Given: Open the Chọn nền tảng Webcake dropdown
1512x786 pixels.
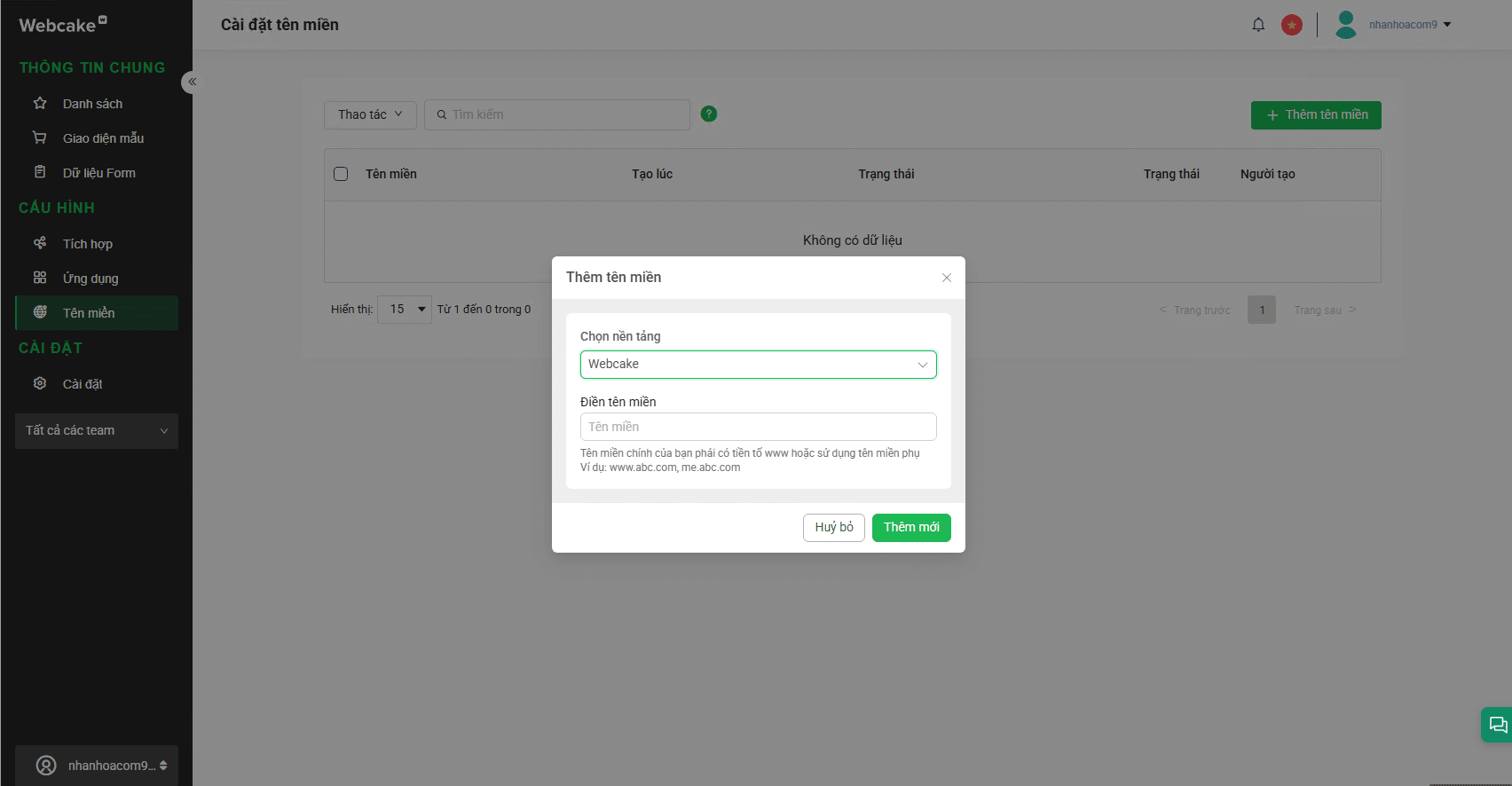Looking at the screenshot, I should point(758,365).
